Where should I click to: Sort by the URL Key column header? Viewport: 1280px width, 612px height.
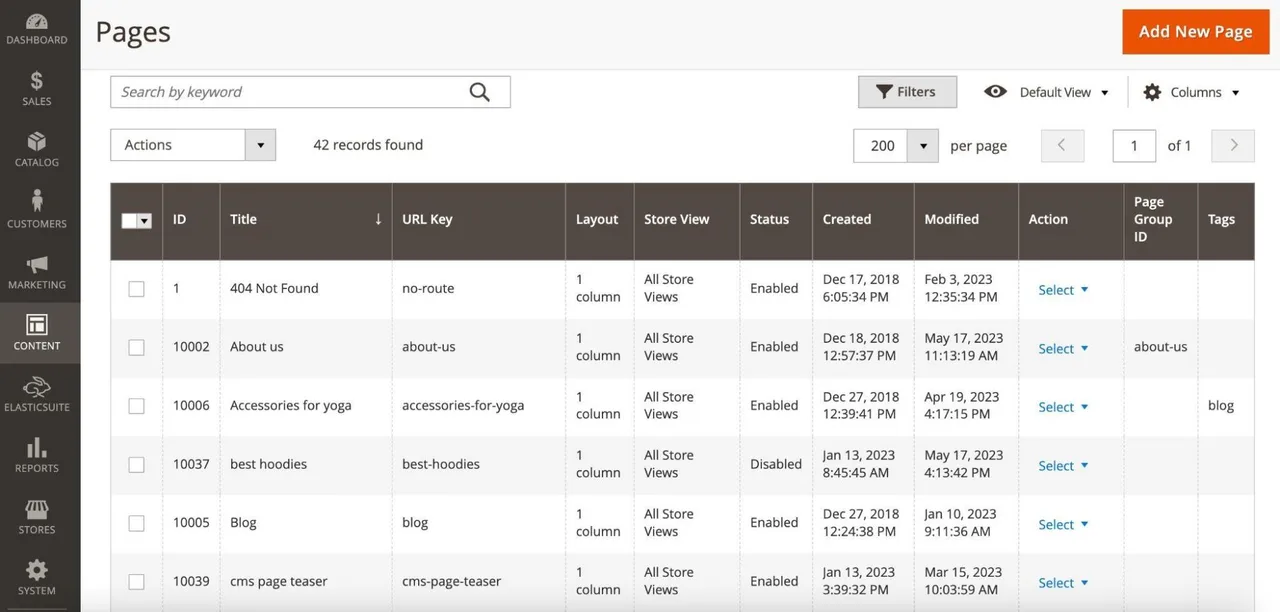[478, 220]
